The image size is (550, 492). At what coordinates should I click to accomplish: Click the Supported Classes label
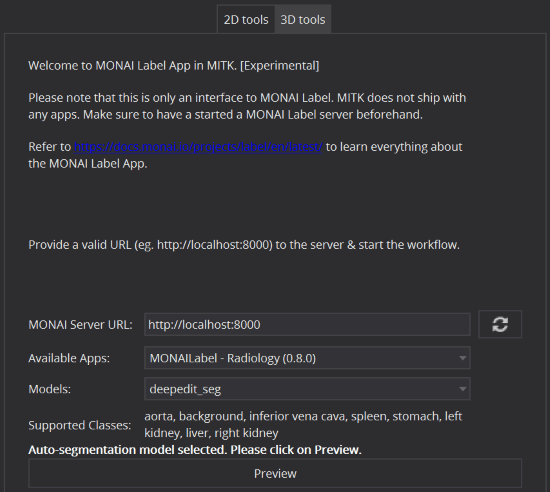click(x=80, y=425)
